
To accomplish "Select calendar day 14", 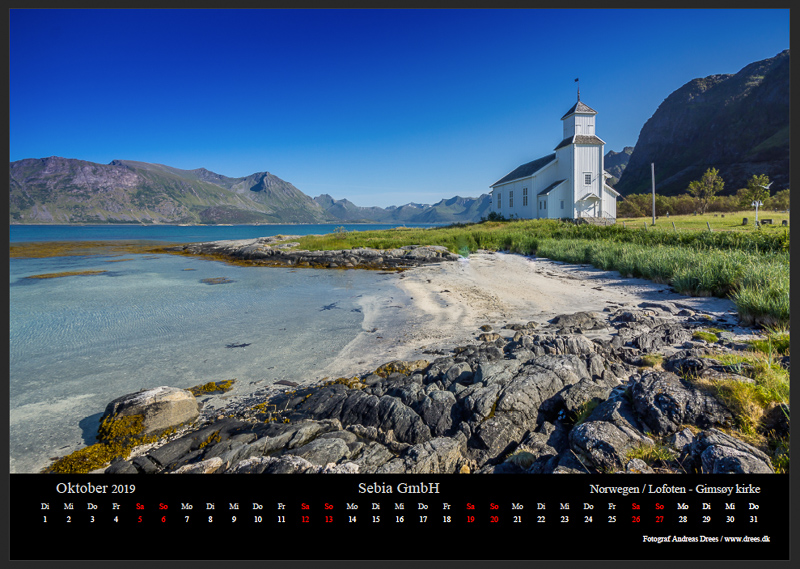I will 352,519.
